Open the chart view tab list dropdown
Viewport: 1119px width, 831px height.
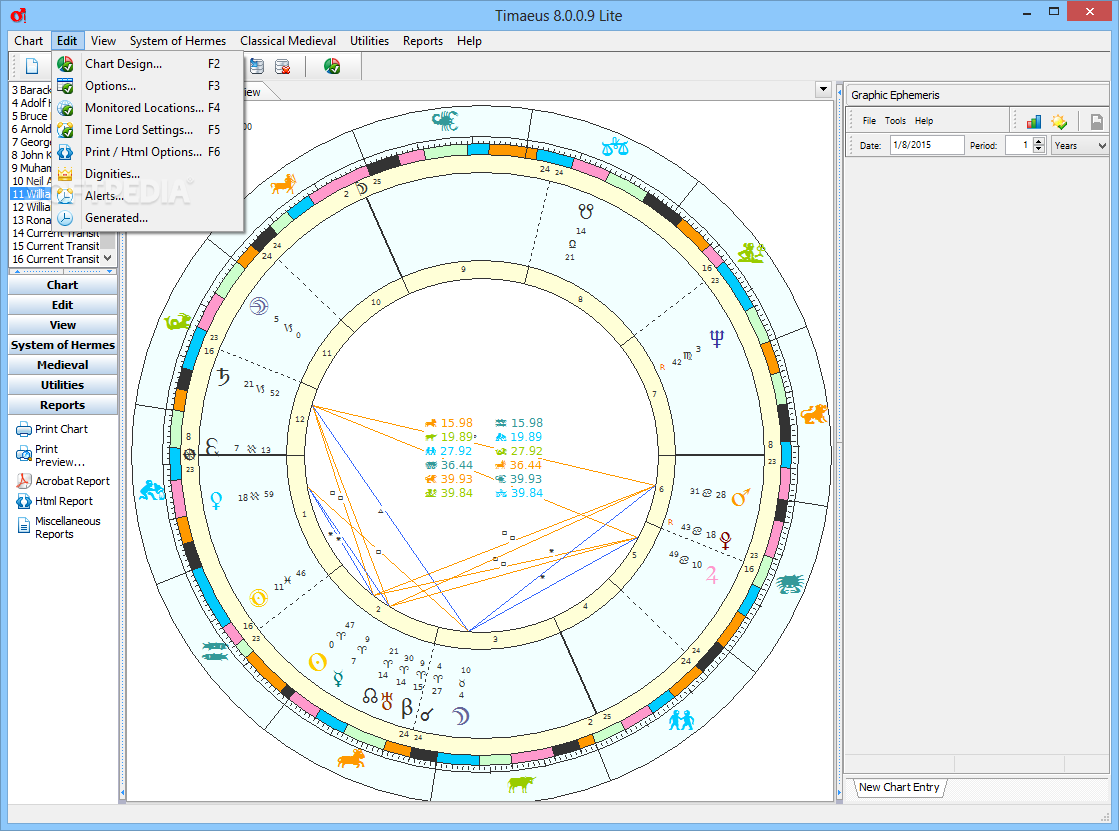(x=824, y=89)
